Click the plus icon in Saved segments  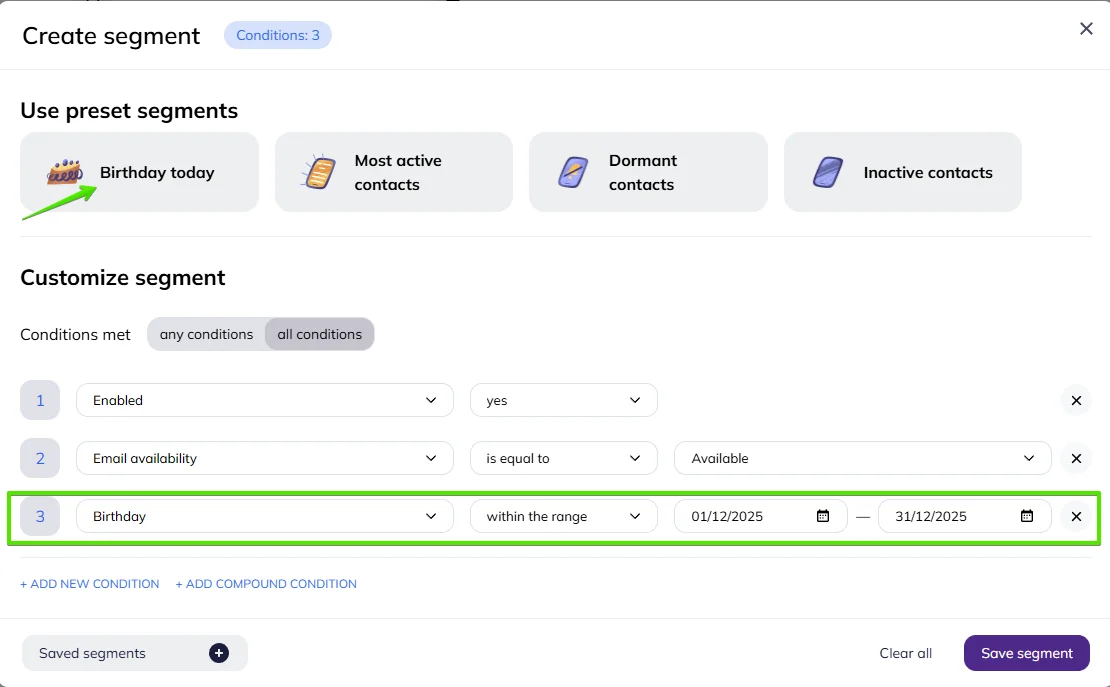[219, 653]
